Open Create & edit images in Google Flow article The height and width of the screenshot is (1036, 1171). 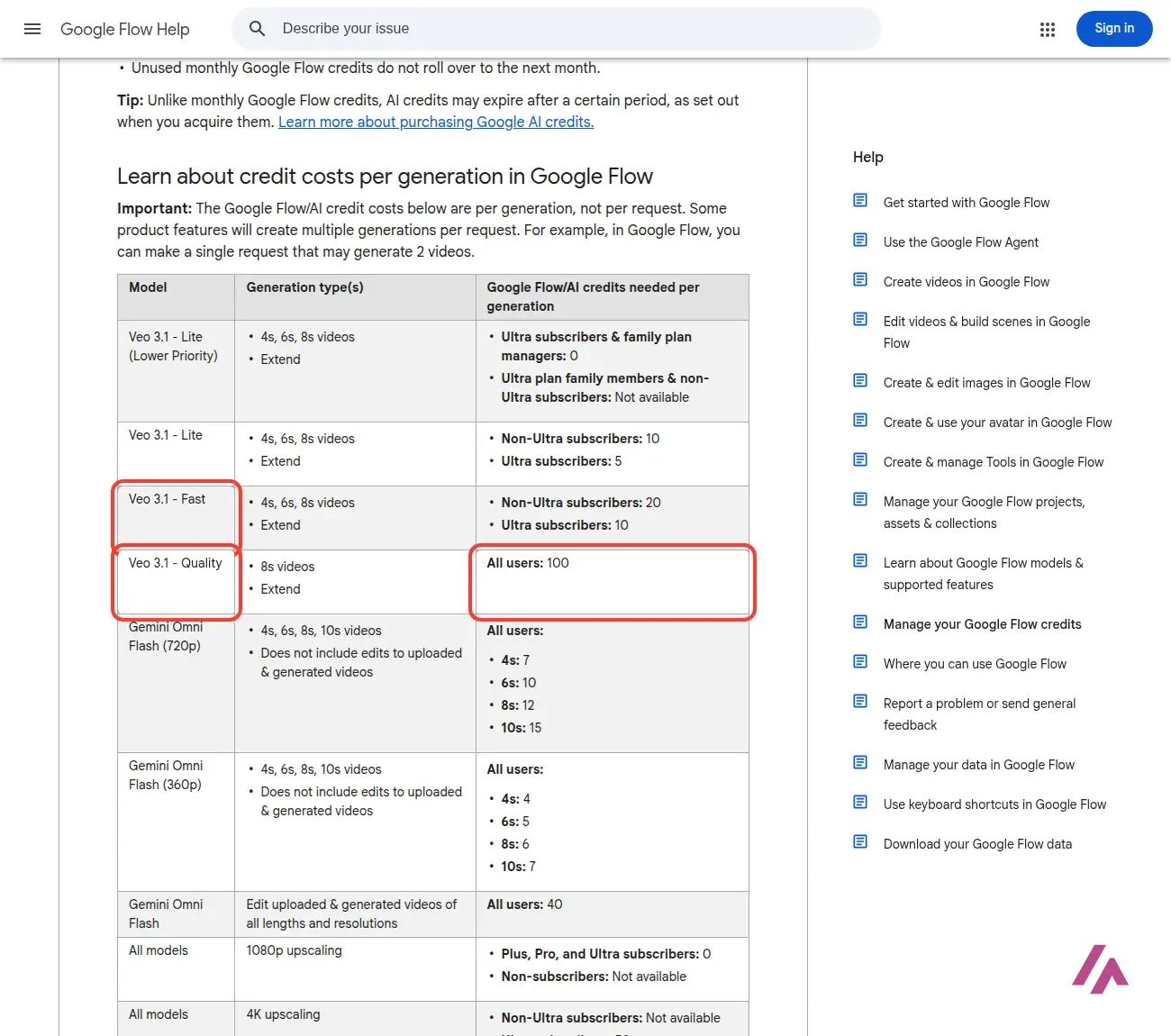pyautogui.click(x=987, y=383)
